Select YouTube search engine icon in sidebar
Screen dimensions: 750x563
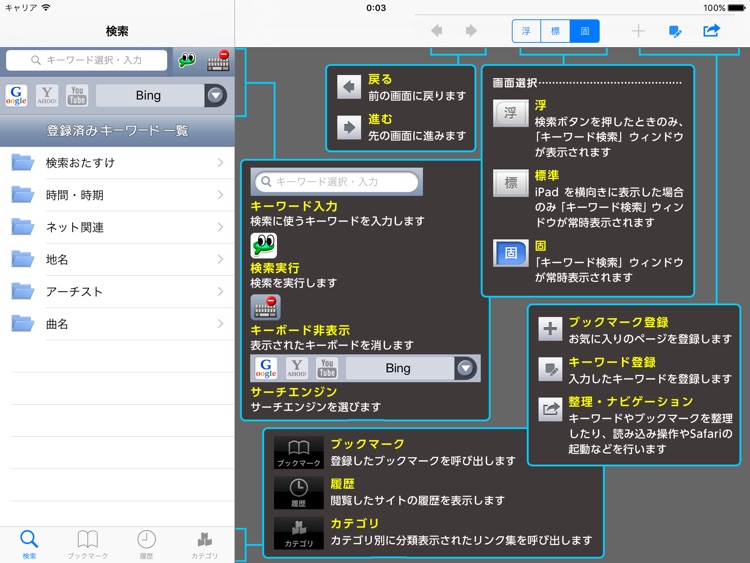[77, 95]
